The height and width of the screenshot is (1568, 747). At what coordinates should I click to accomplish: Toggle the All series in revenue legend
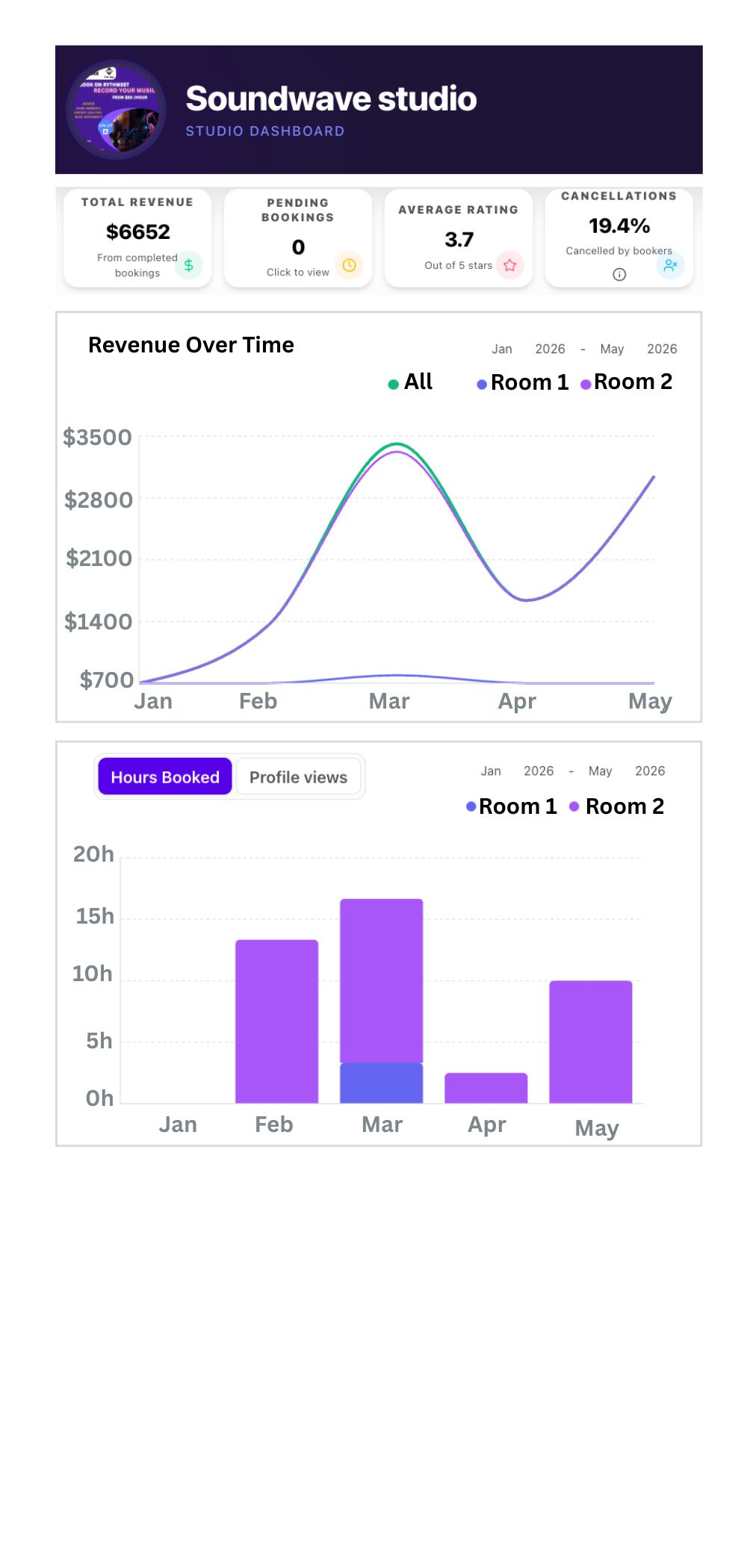[x=410, y=382]
